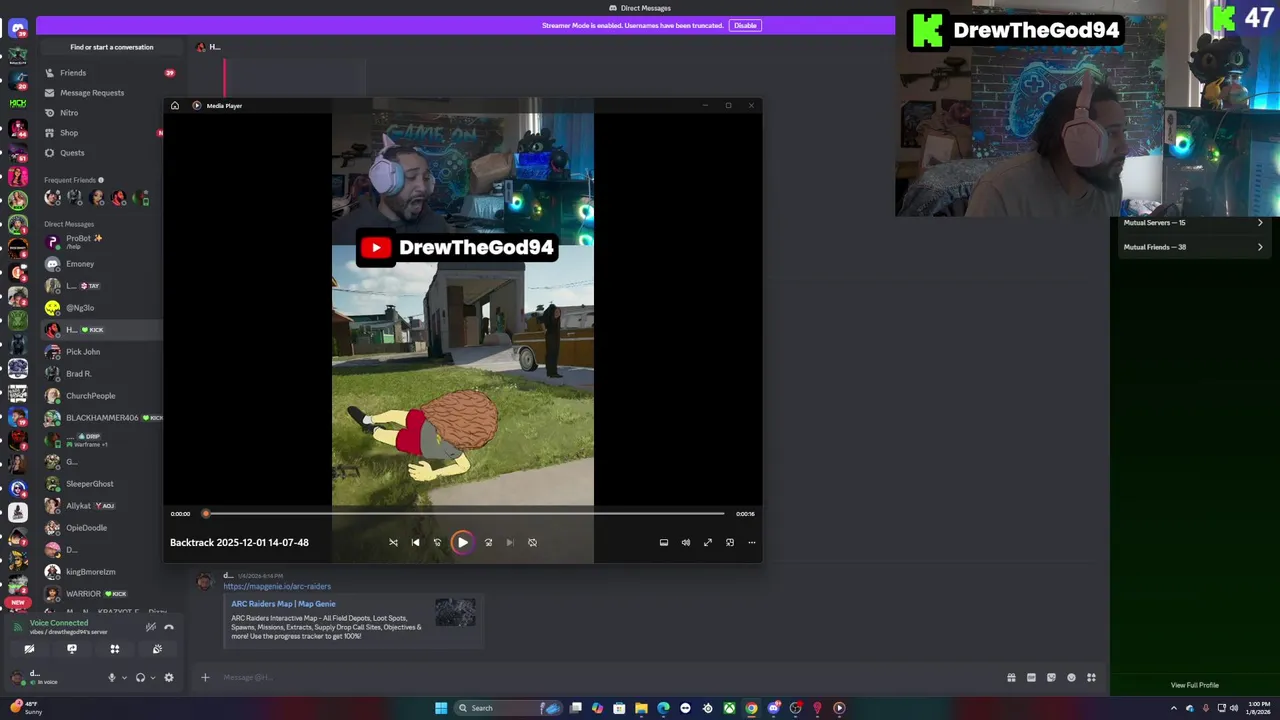Toggle repeat mode in Media Player
The image size is (1280, 720).
pyautogui.click(x=532, y=542)
